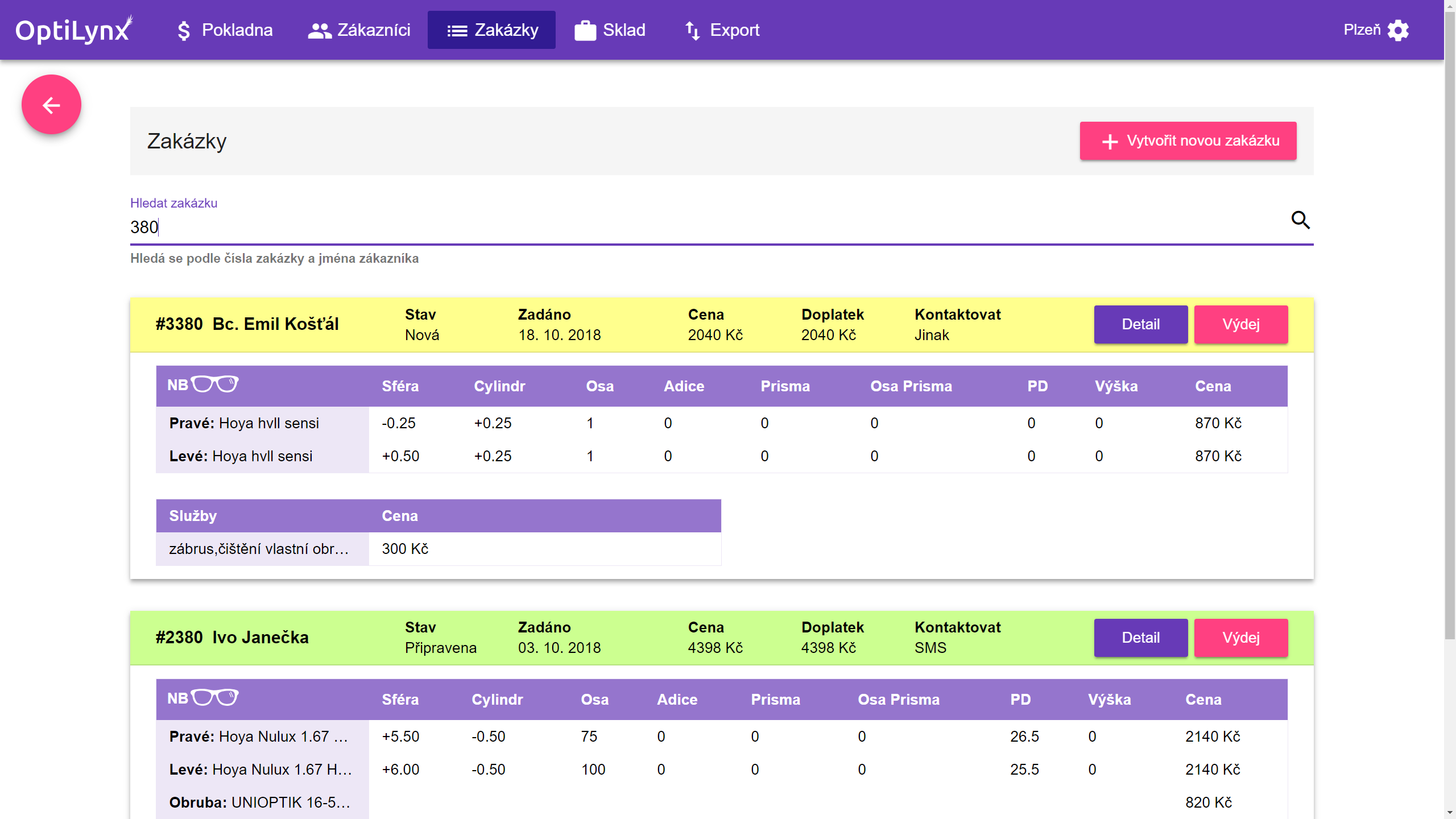Screen dimensions: 1456x819
Task: Click the Plzeň branch label
Action: click(x=1362, y=30)
